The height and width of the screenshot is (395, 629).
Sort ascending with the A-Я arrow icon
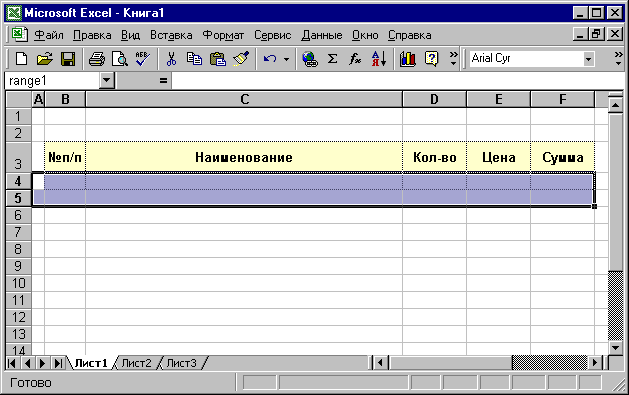coord(379,59)
